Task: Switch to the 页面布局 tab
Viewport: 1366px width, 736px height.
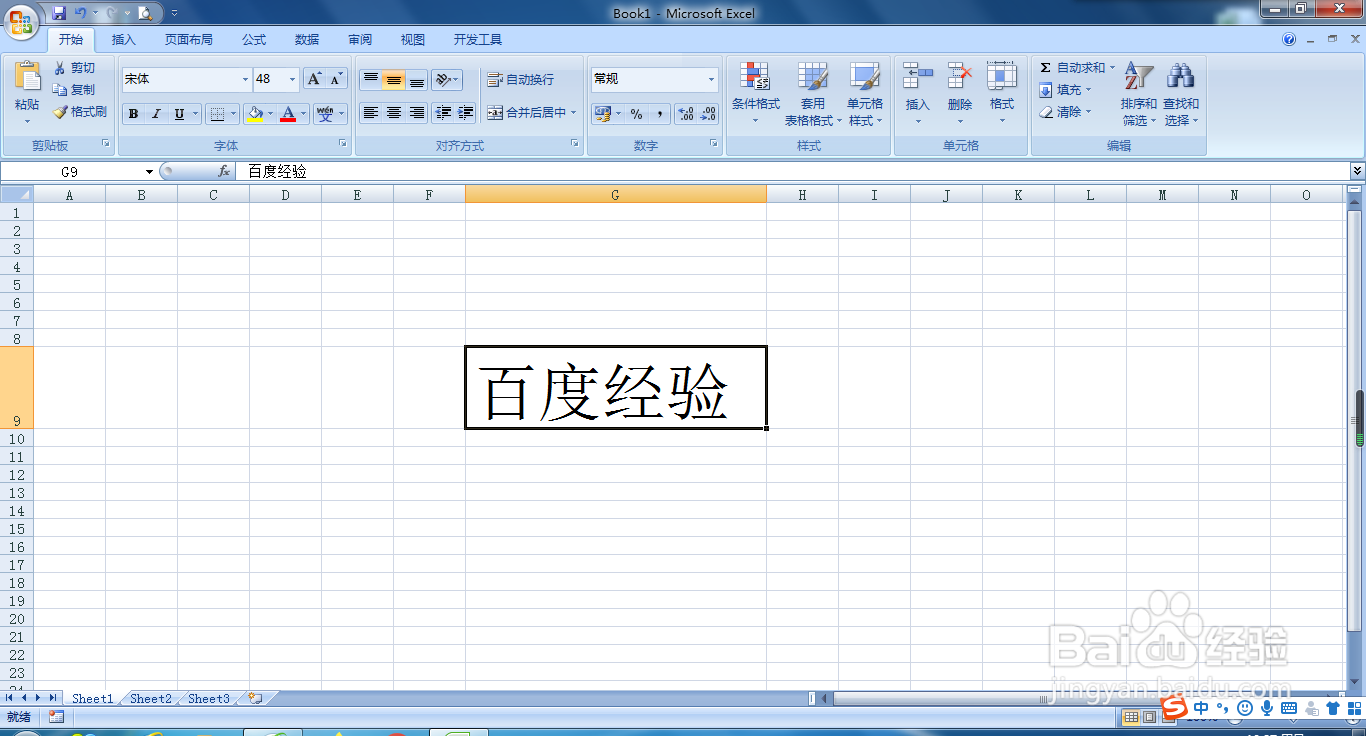Action: point(189,40)
